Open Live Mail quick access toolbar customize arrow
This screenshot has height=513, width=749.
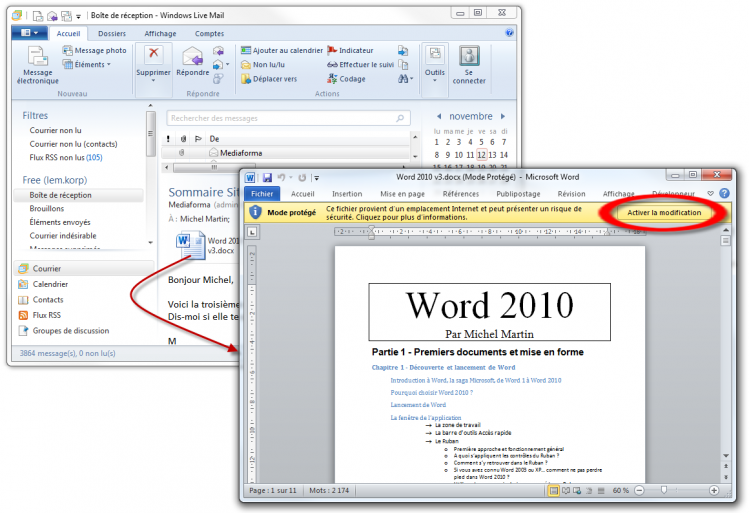[x=78, y=16]
